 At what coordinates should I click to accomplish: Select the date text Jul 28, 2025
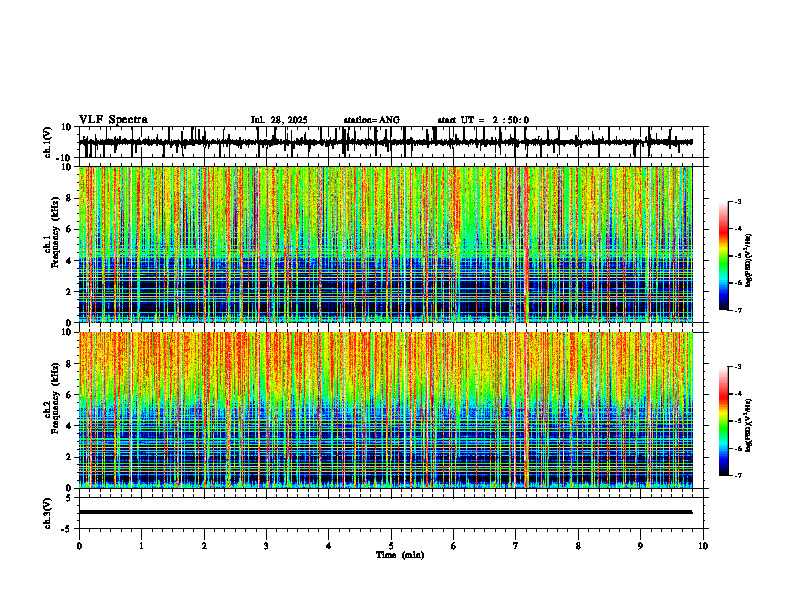click(x=279, y=120)
